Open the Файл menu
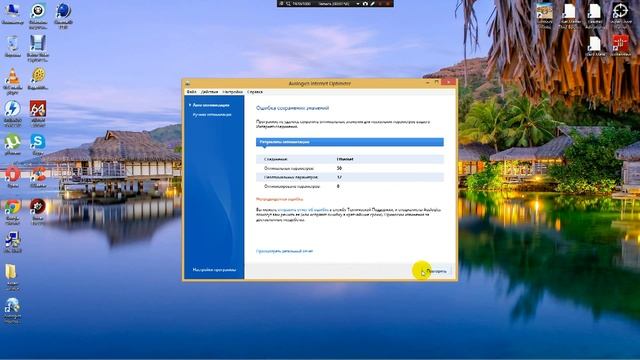Image resolution: width=640 pixels, height=360 pixels. (x=191, y=92)
